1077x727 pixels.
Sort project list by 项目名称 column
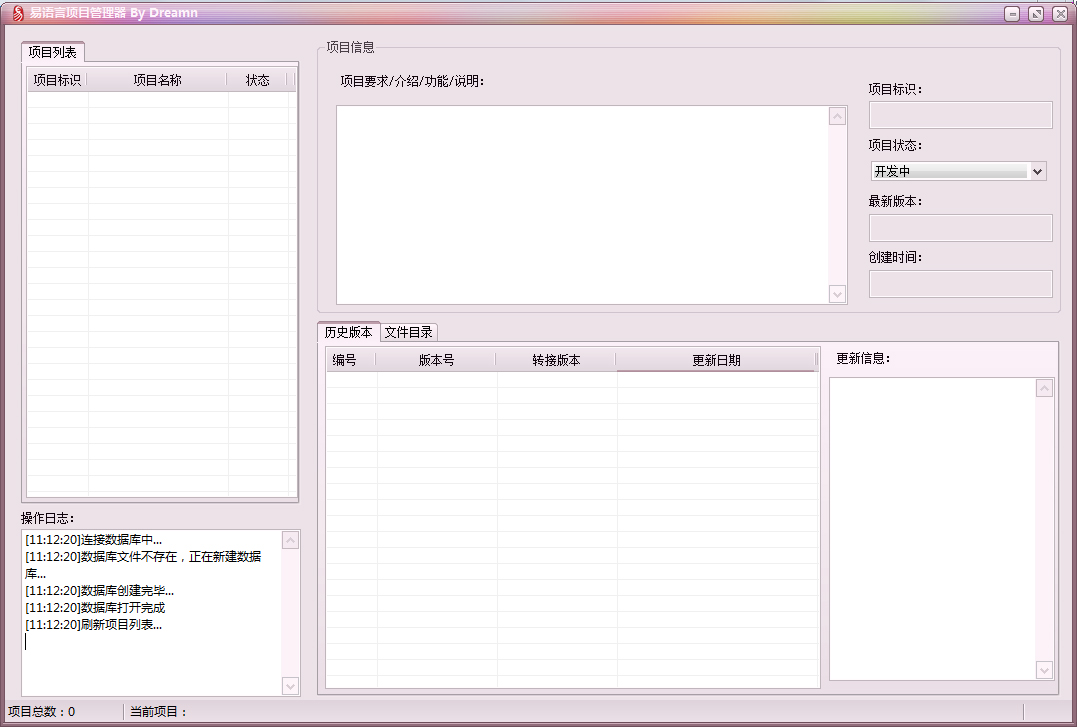(157, 80)
